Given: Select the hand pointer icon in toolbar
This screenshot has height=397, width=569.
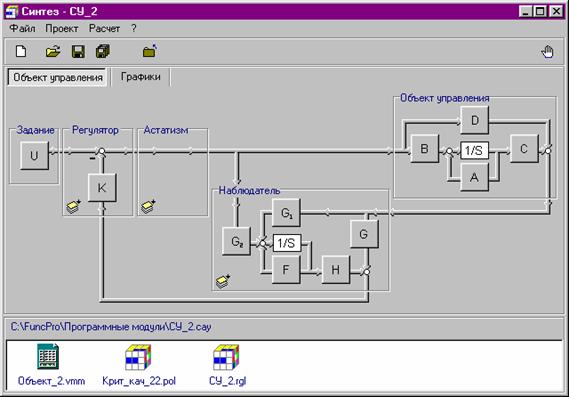Looking at the screenshot, I should [x=547, y=52].
